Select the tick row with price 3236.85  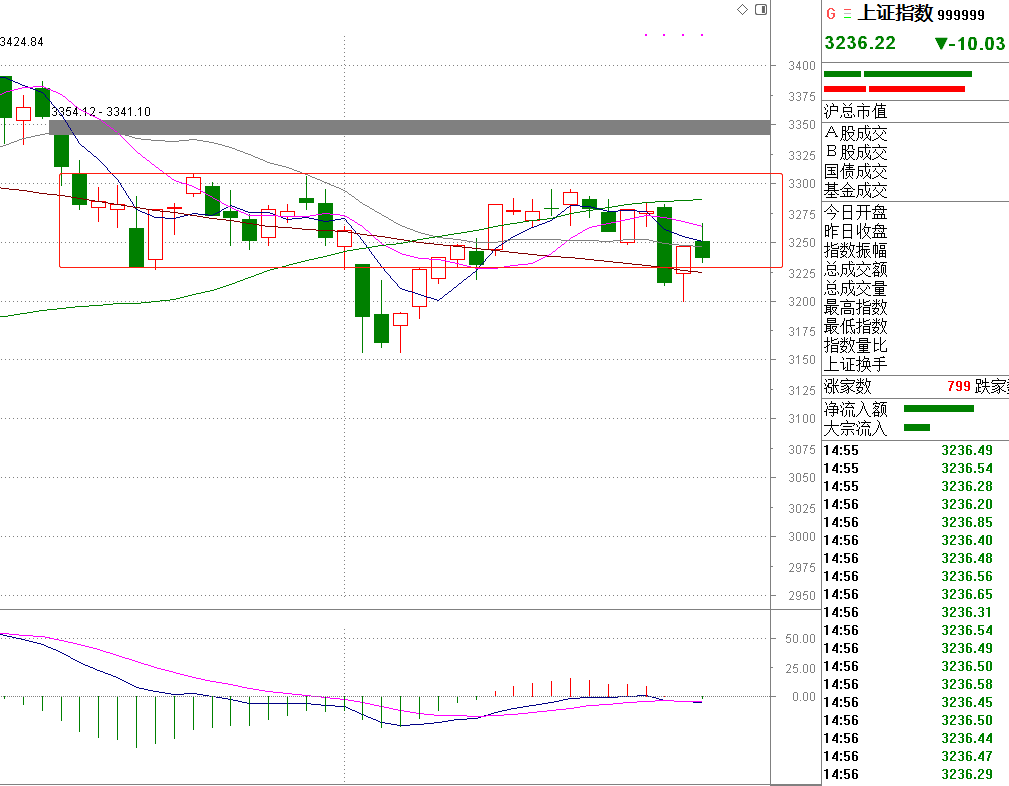pyautogui.click(x=916, y=523)
